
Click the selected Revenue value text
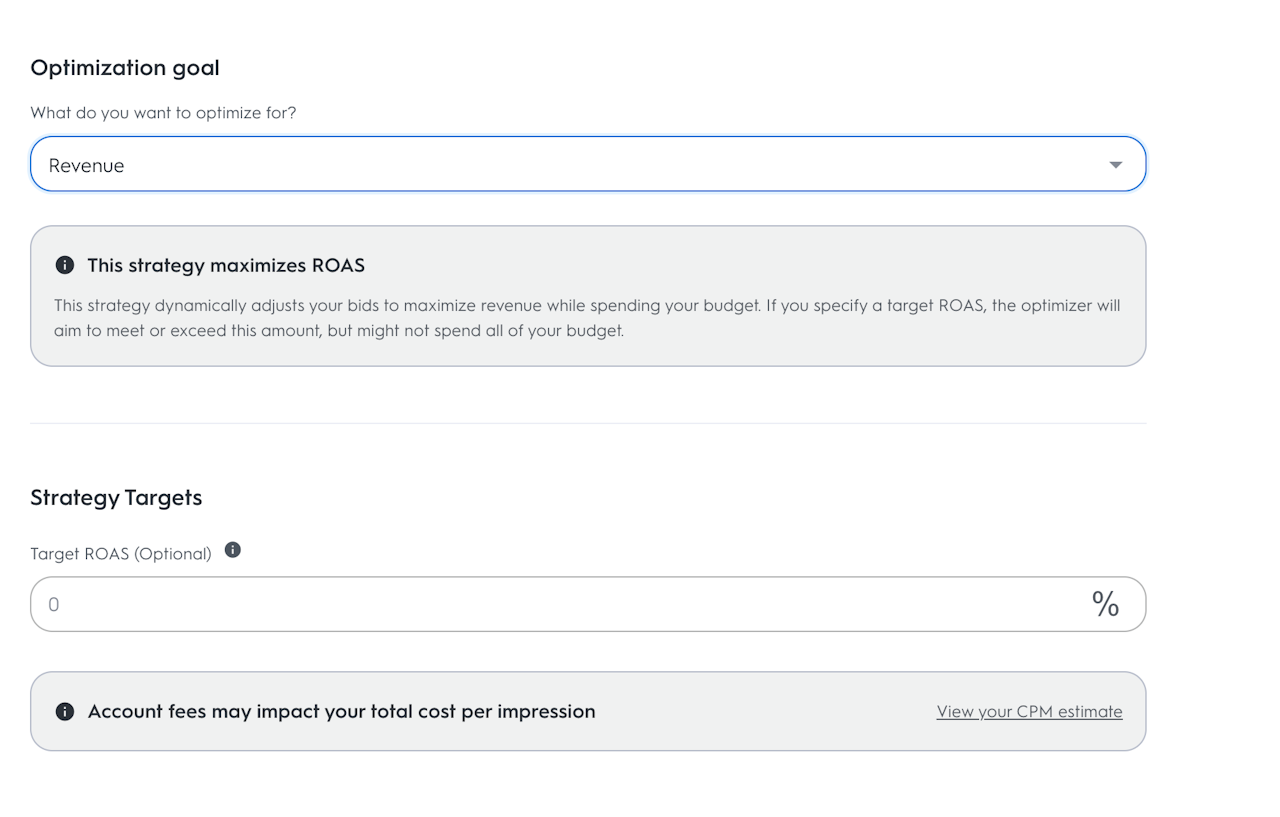[x=87, y=166]
